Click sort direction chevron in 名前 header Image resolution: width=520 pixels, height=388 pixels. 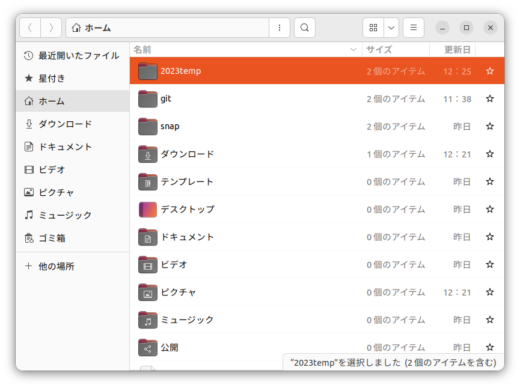(353, 50)
